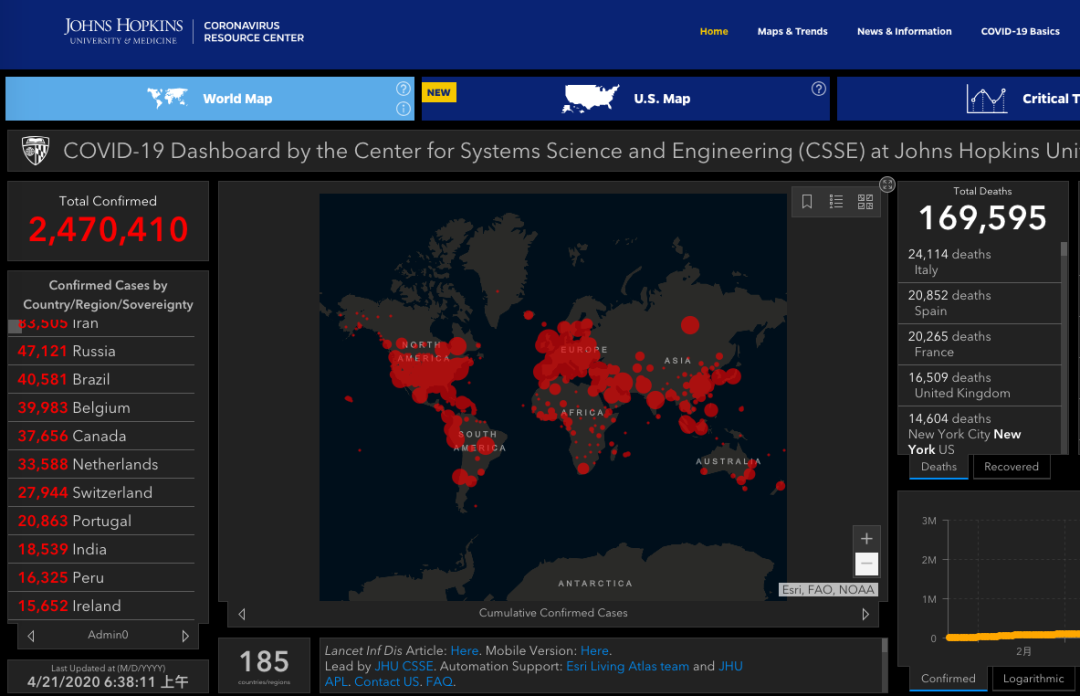Click the U.S. map silhouette icon
The height and width of the screenshot is (696, 1080).
(591, 98)
